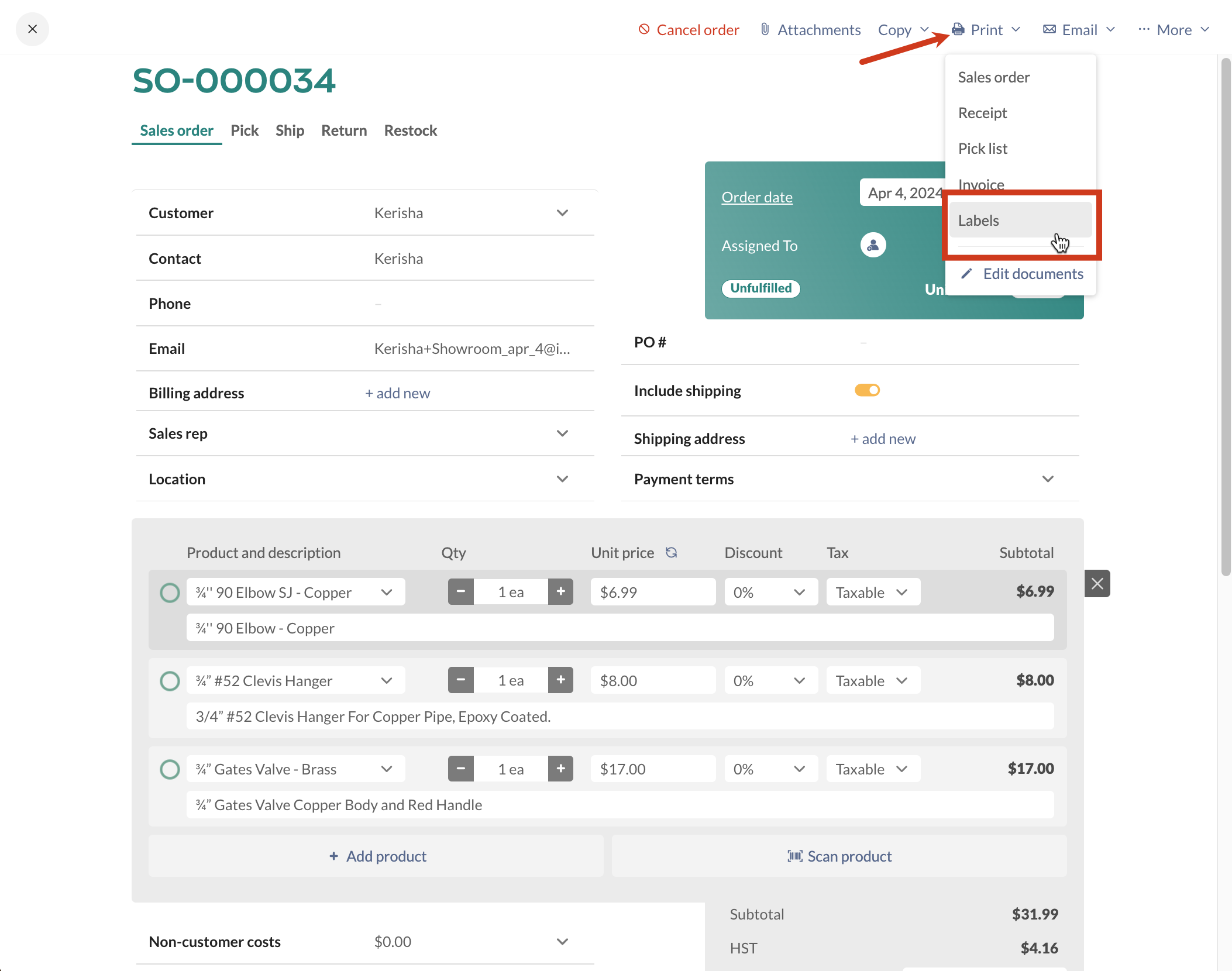Viewport: 1232px width, 971px height.
Task: Click the assigned-to user avatar icon
Action: (872, 245)
